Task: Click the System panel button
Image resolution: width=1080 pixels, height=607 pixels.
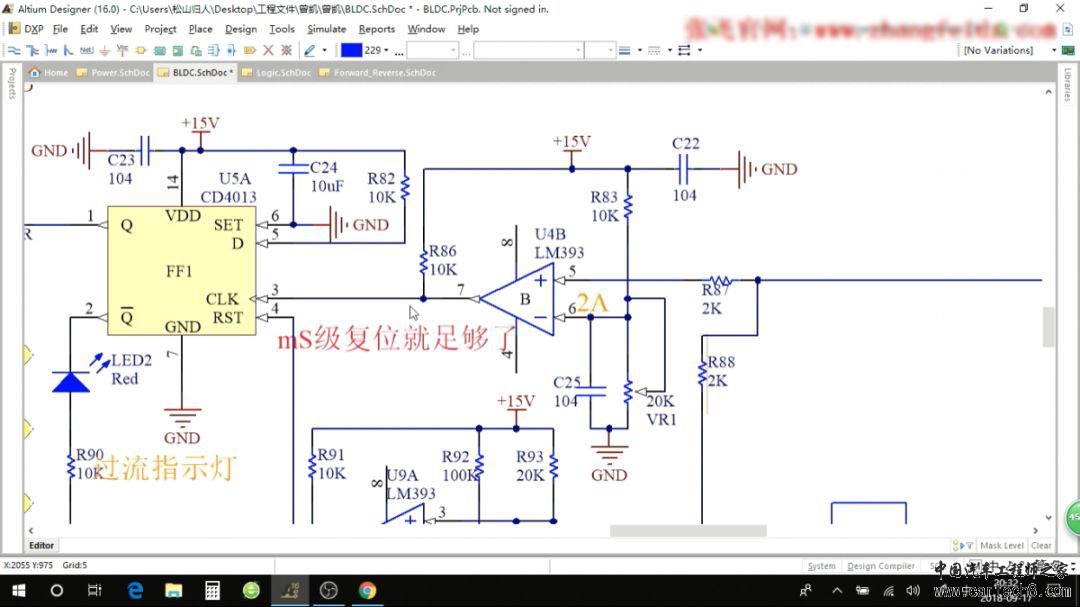Action: pos(821,566)
